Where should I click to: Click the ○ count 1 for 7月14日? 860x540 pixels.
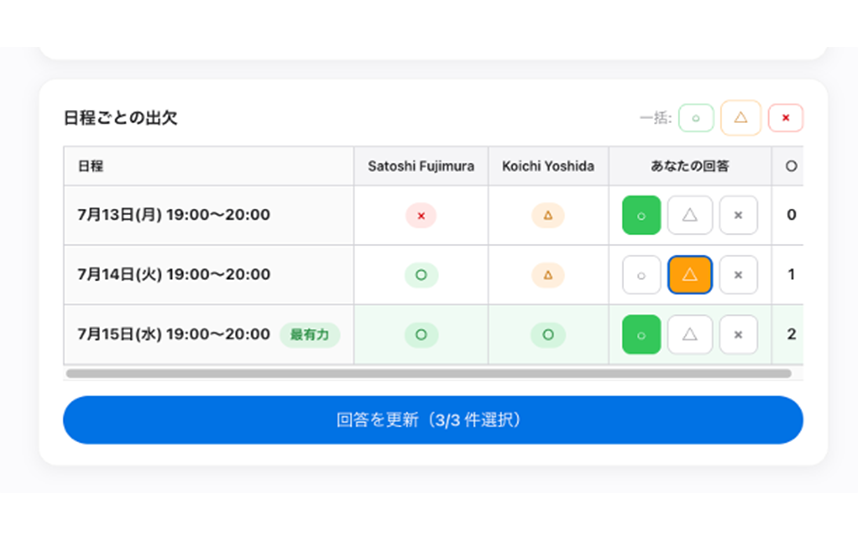791,275
